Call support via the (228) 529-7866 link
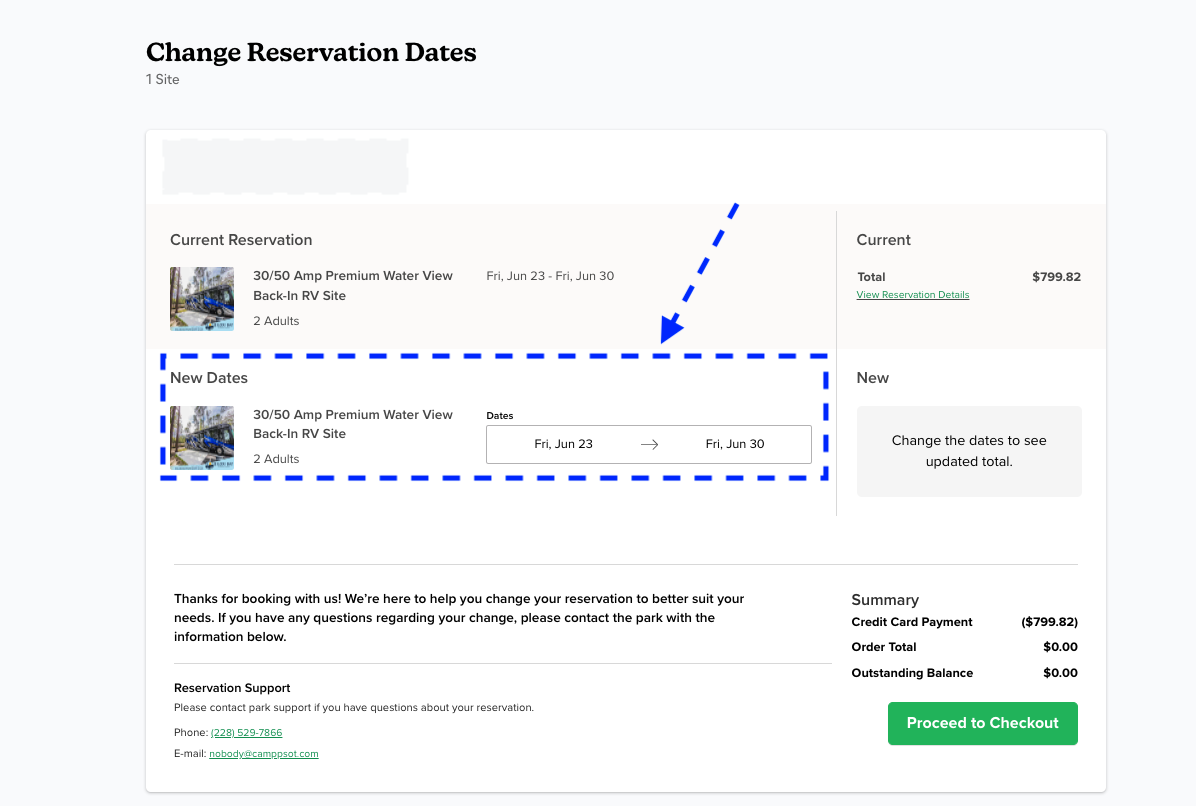This screenshot has width=1196, height=806. pos(245,732)
